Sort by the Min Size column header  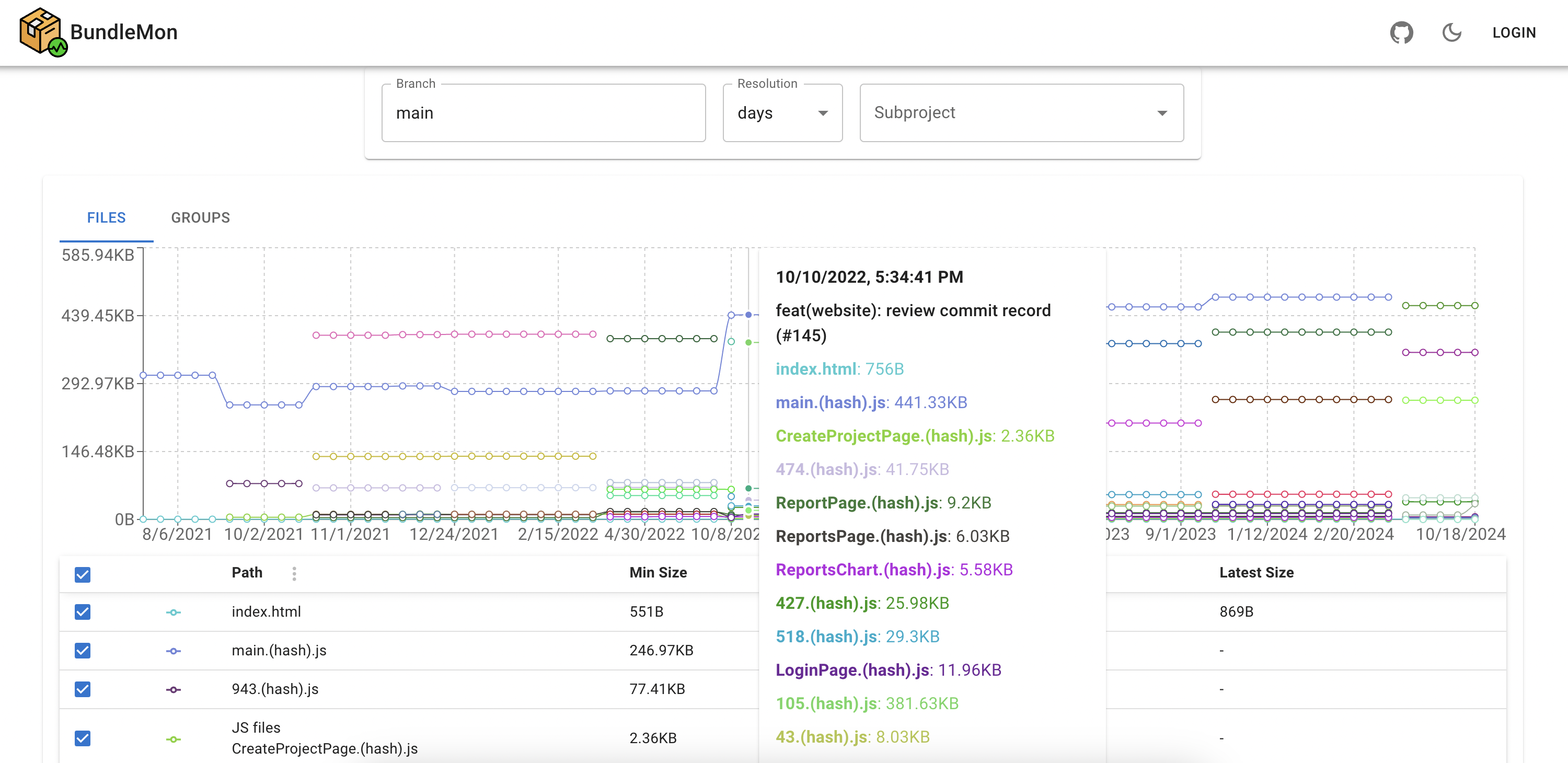(x=658, y=573)
